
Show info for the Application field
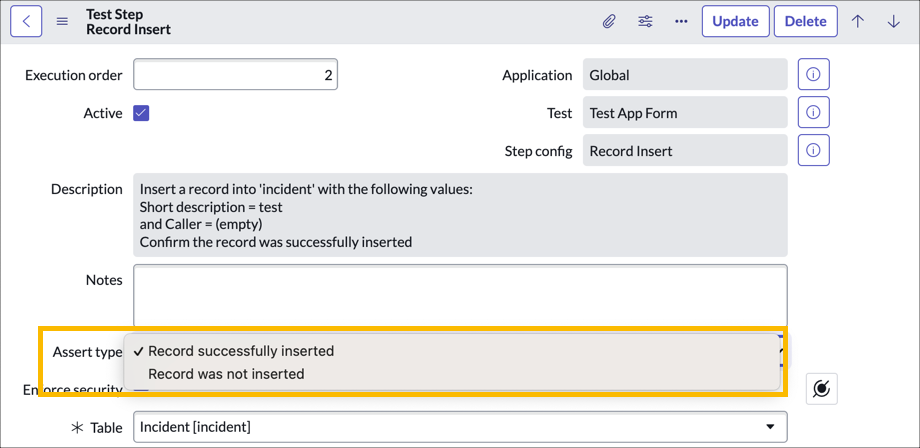pos(813,75)
